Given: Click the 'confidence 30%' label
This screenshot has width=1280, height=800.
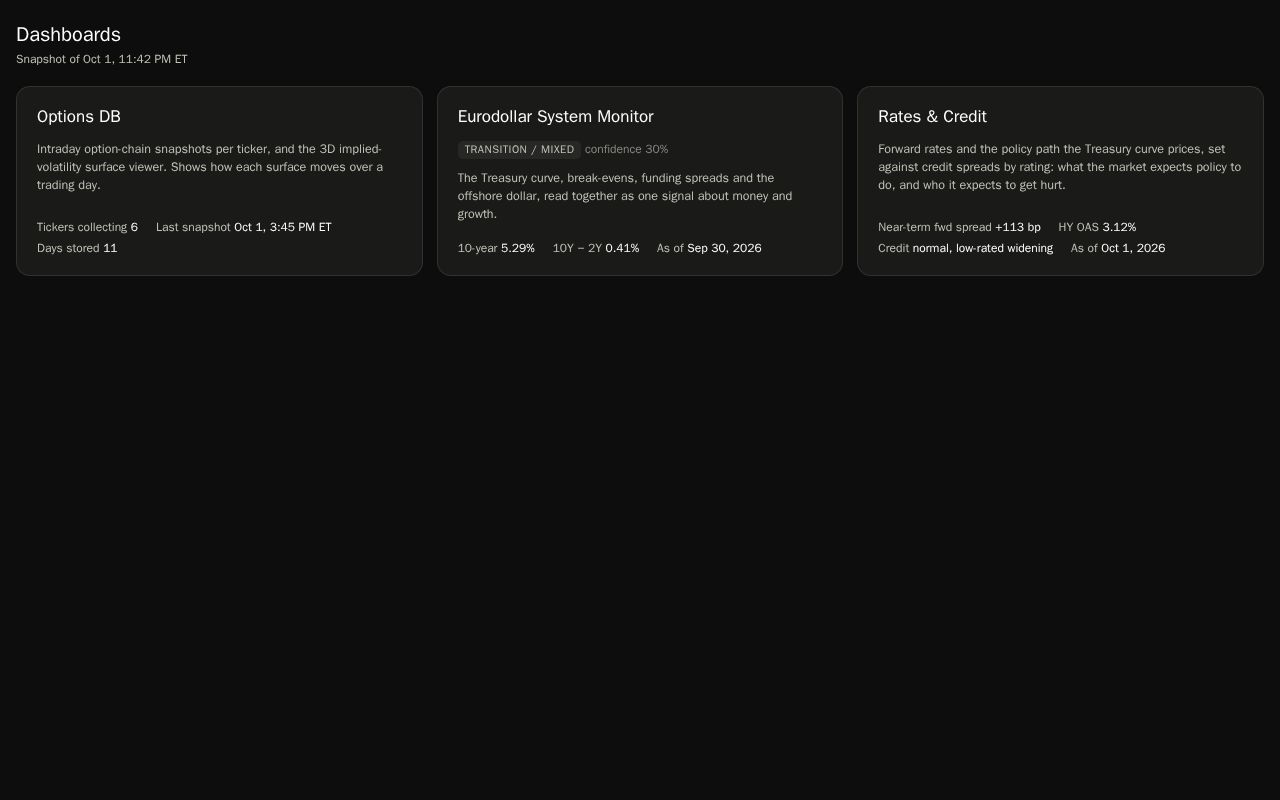Looking at the screenshot, I should click(x=627, y=149).
